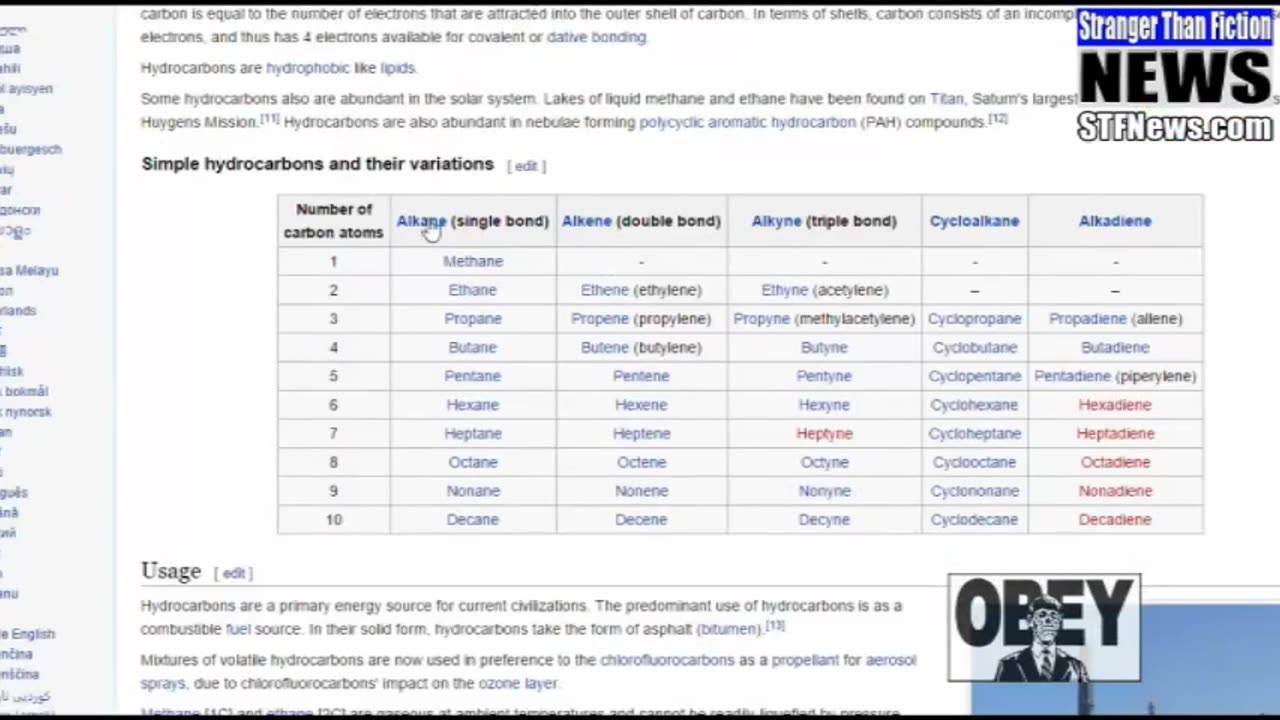The height and width of the screenshot is (720, 1280).
Task: Visit the red Decadiene link
Action: [x=1115, y=520]
